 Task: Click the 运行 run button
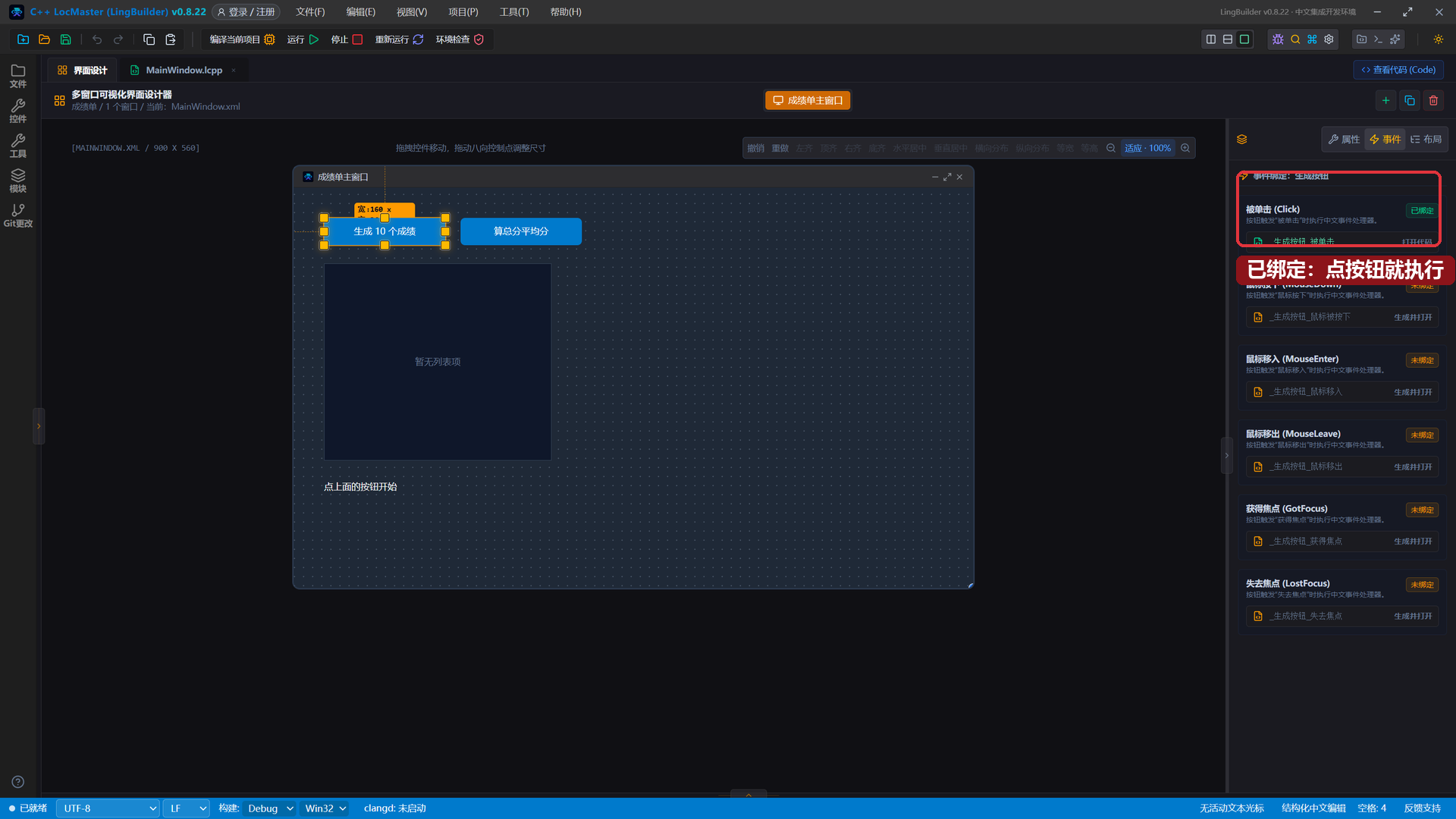(x=303, y=39)
